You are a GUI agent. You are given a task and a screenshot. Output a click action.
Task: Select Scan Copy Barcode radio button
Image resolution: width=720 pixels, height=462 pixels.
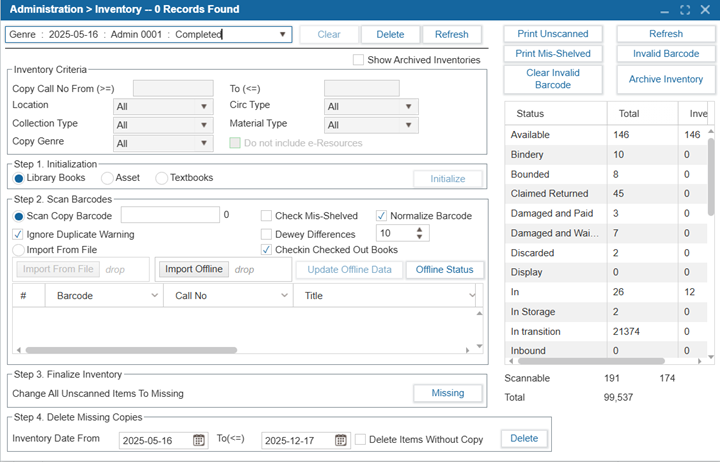18,216
